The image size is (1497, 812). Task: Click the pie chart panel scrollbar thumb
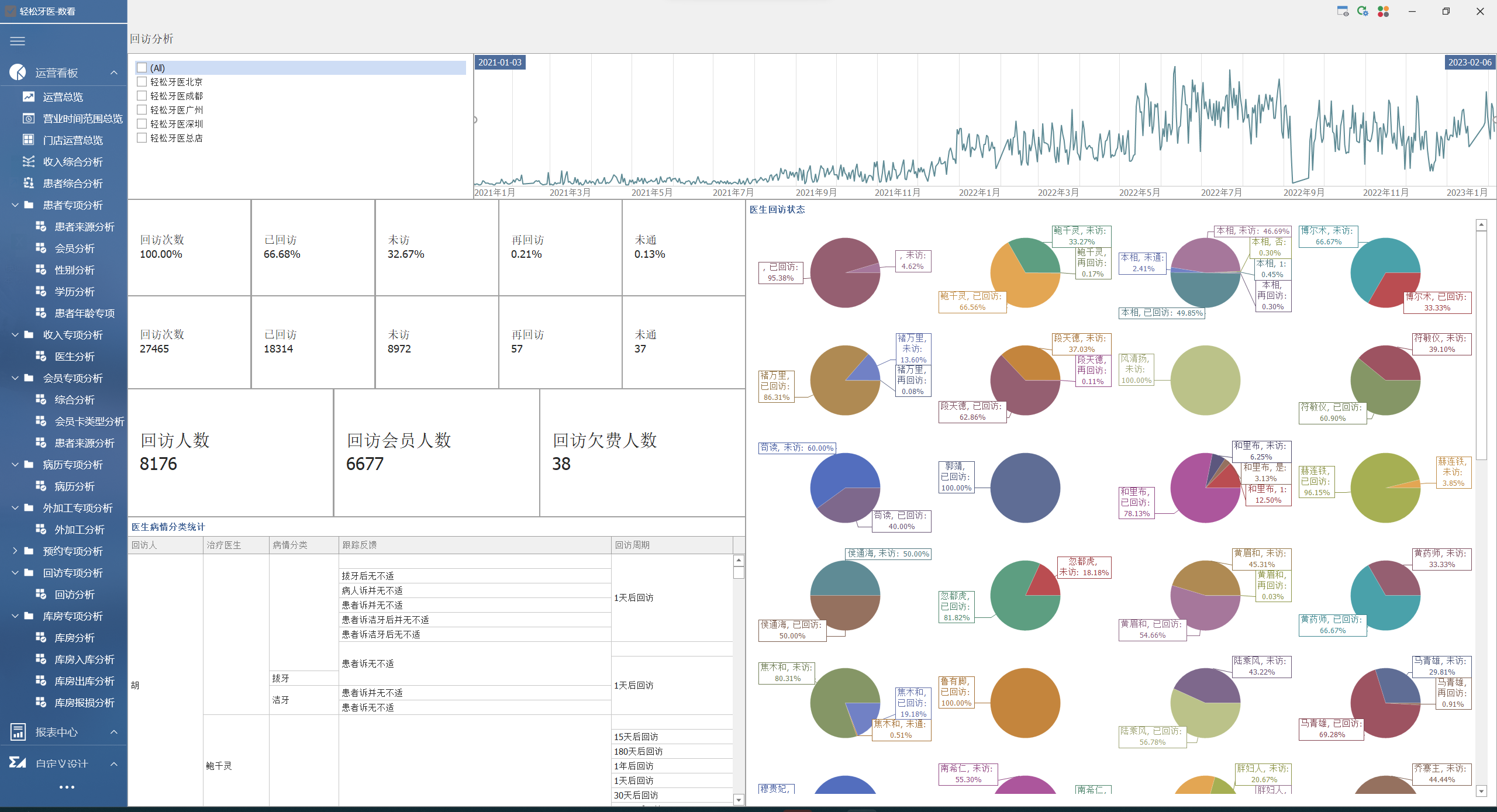point(1481,345)
